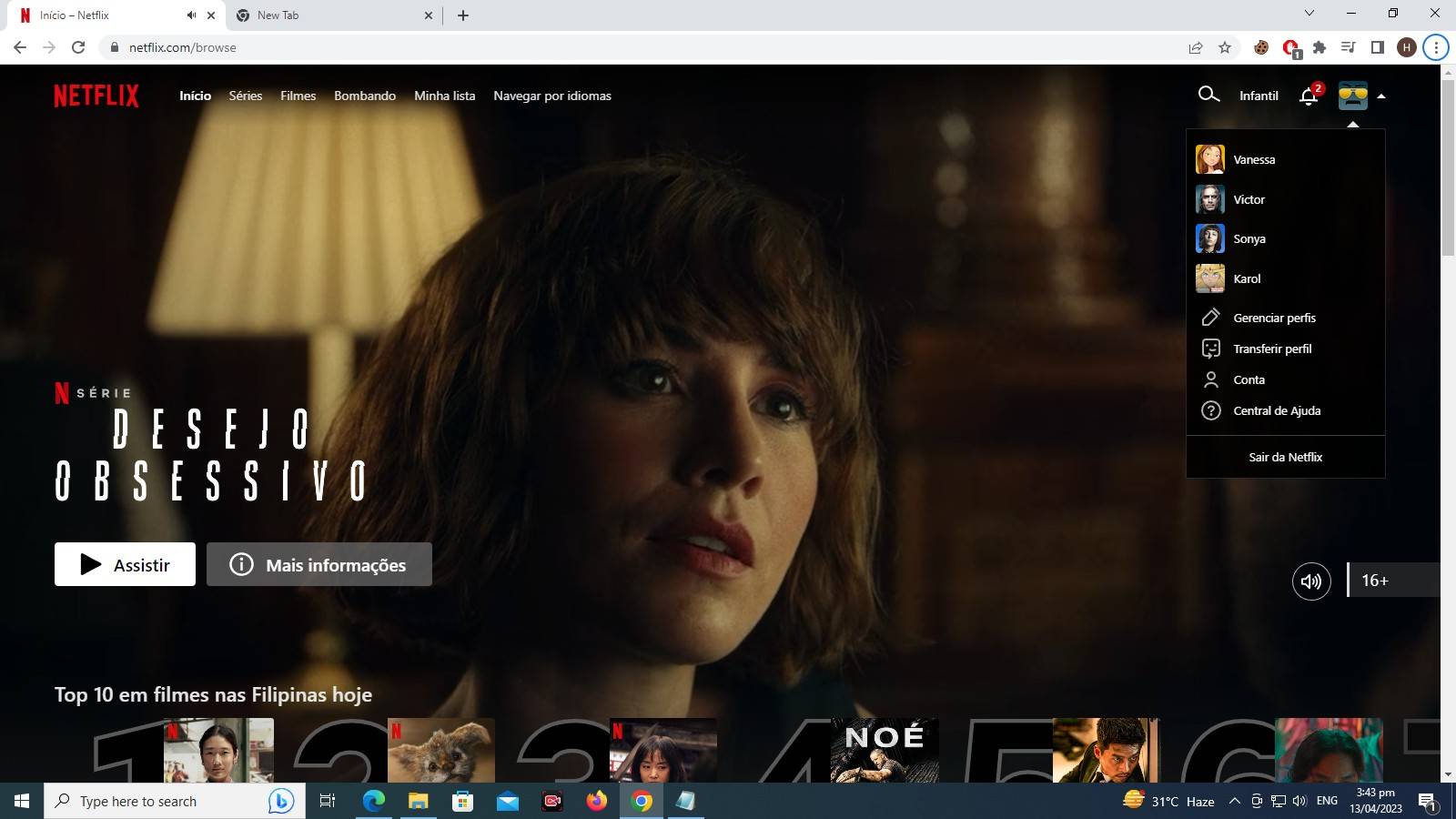Click the taskbar search box
Image resolution: width=1456 pixels, height=819 pixels.
click(x=175, y=801)
